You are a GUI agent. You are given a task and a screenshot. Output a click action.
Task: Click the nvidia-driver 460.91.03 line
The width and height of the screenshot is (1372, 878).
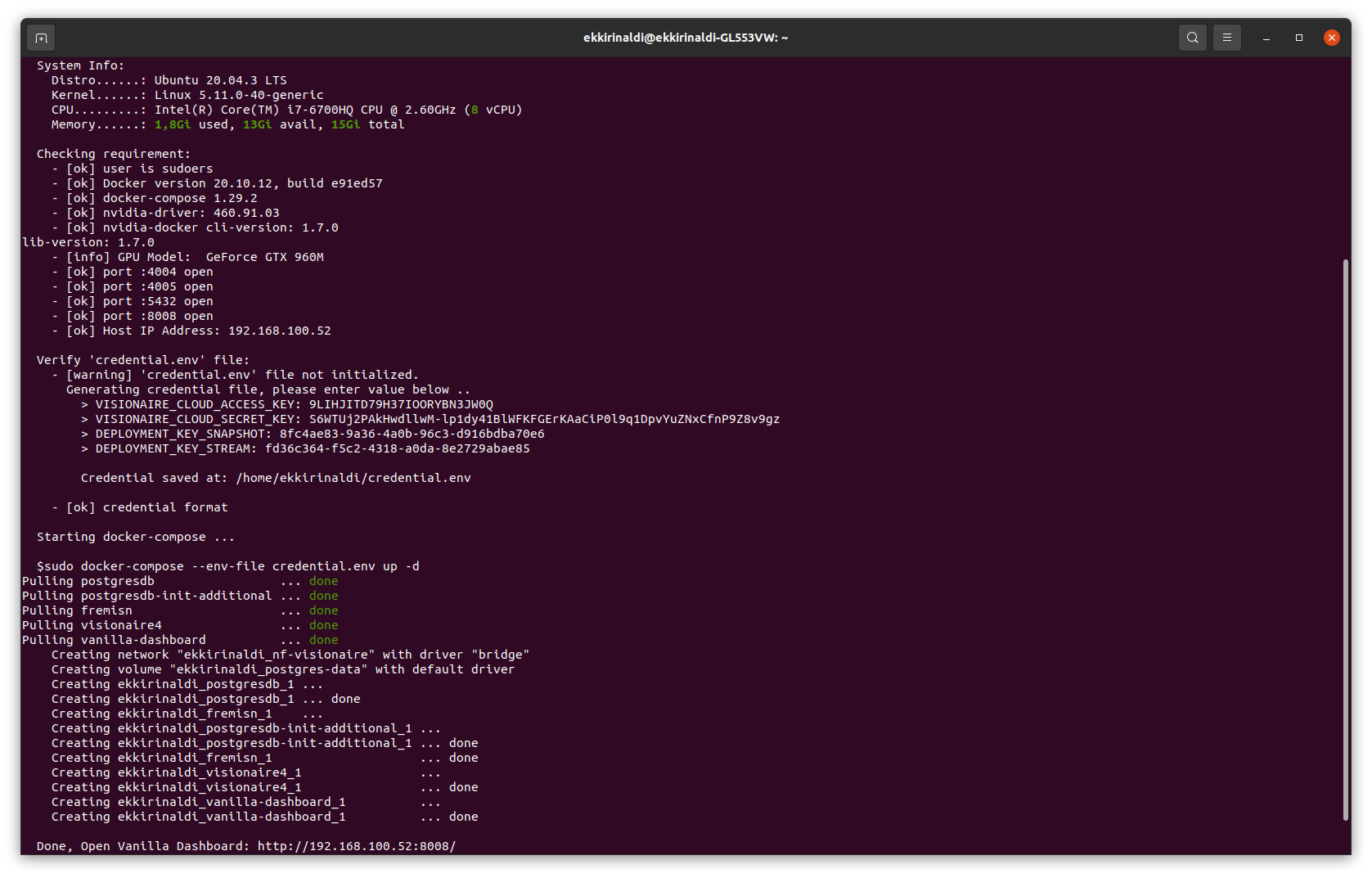click(165, 213)
